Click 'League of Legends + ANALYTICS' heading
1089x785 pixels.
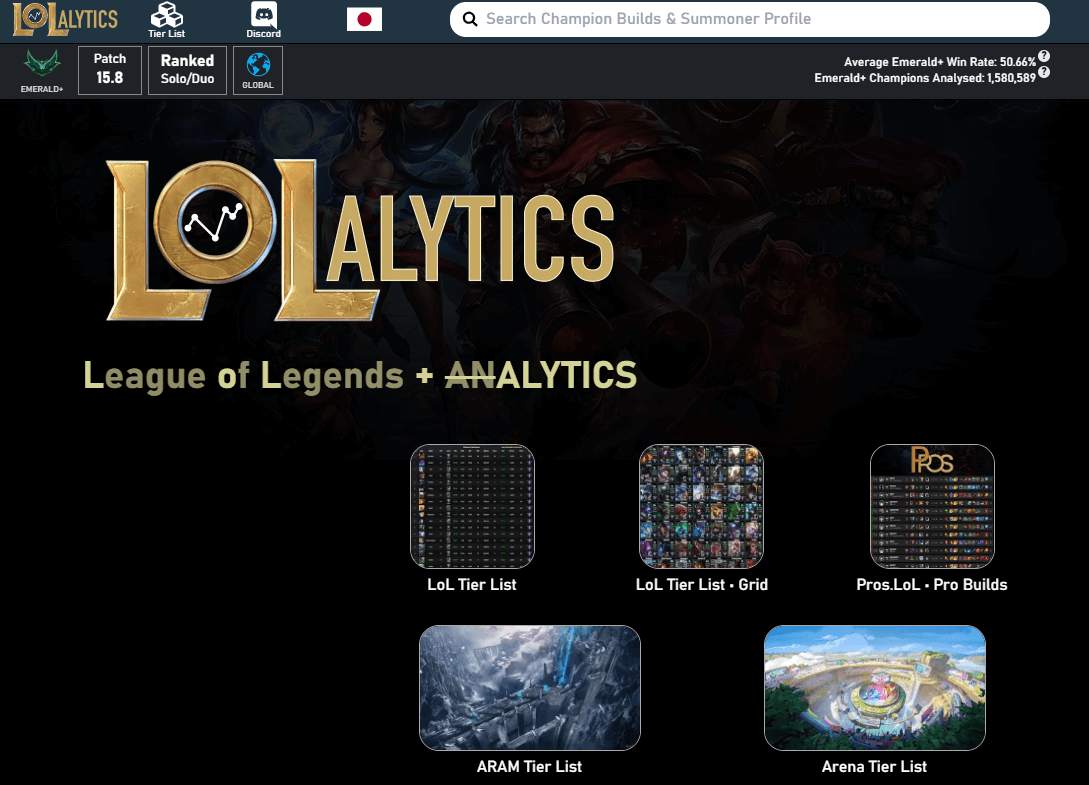click(360, 376)
